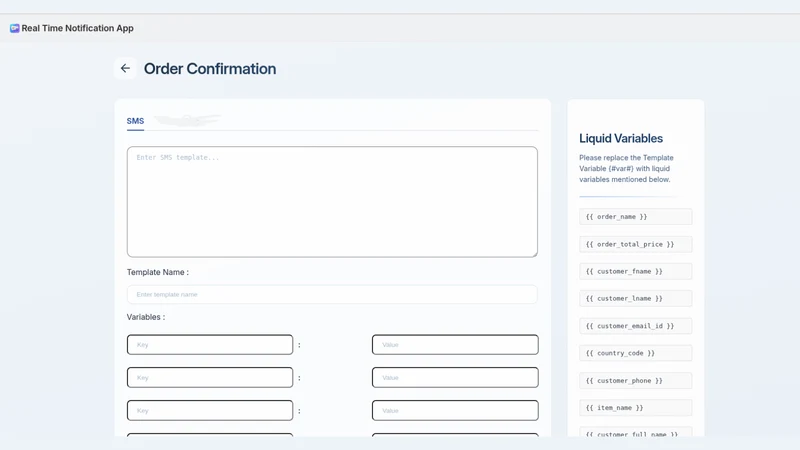This screenshot has width=800, height=450.
Task: Click the Liquid Variables heading
Action: (x=621, y=138)
